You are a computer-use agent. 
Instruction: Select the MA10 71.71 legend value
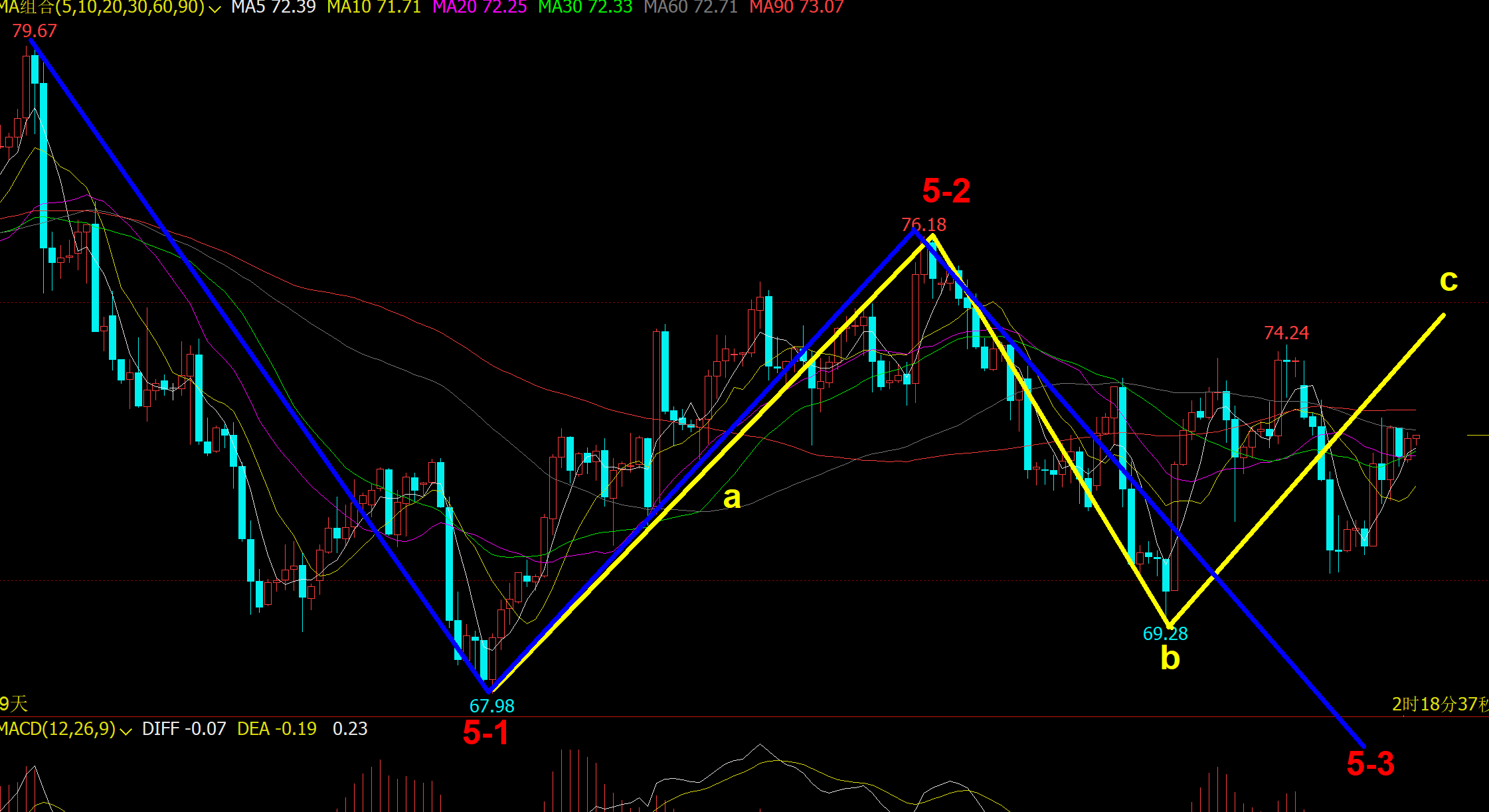374,7
